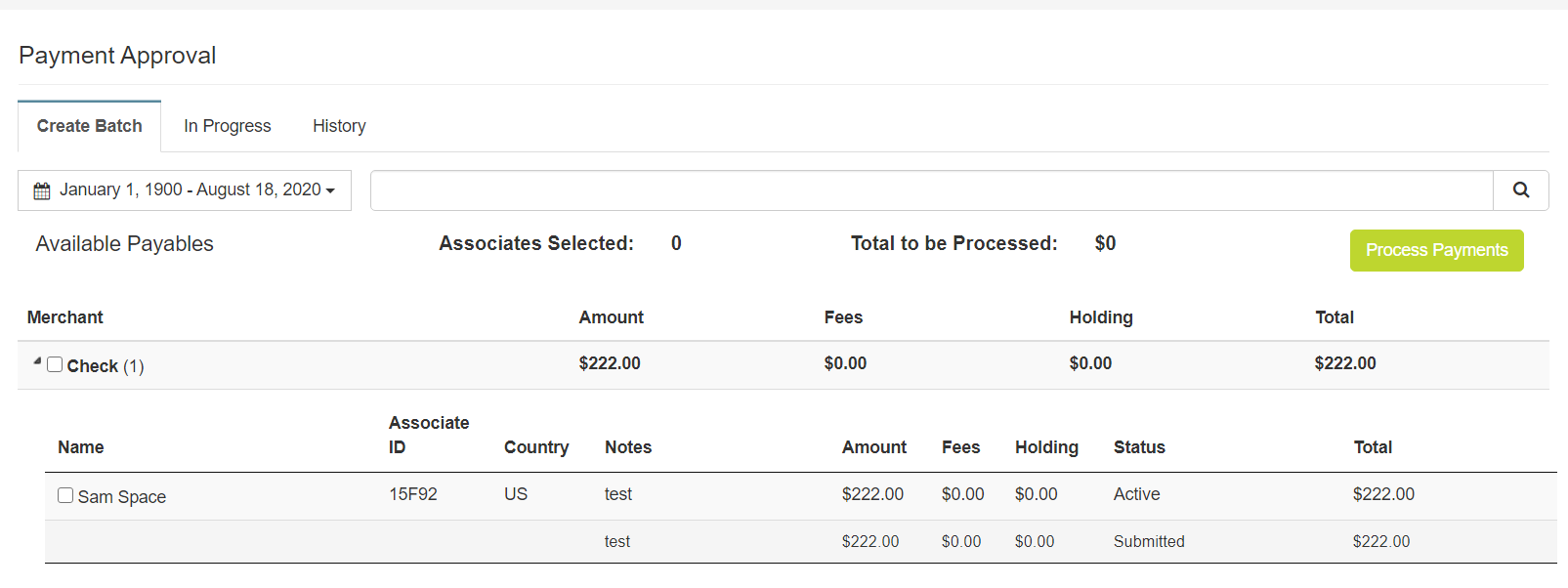Select the Submitted status row entry
This screenshot has height=588, width=1568.
(x=1149, y=541)
